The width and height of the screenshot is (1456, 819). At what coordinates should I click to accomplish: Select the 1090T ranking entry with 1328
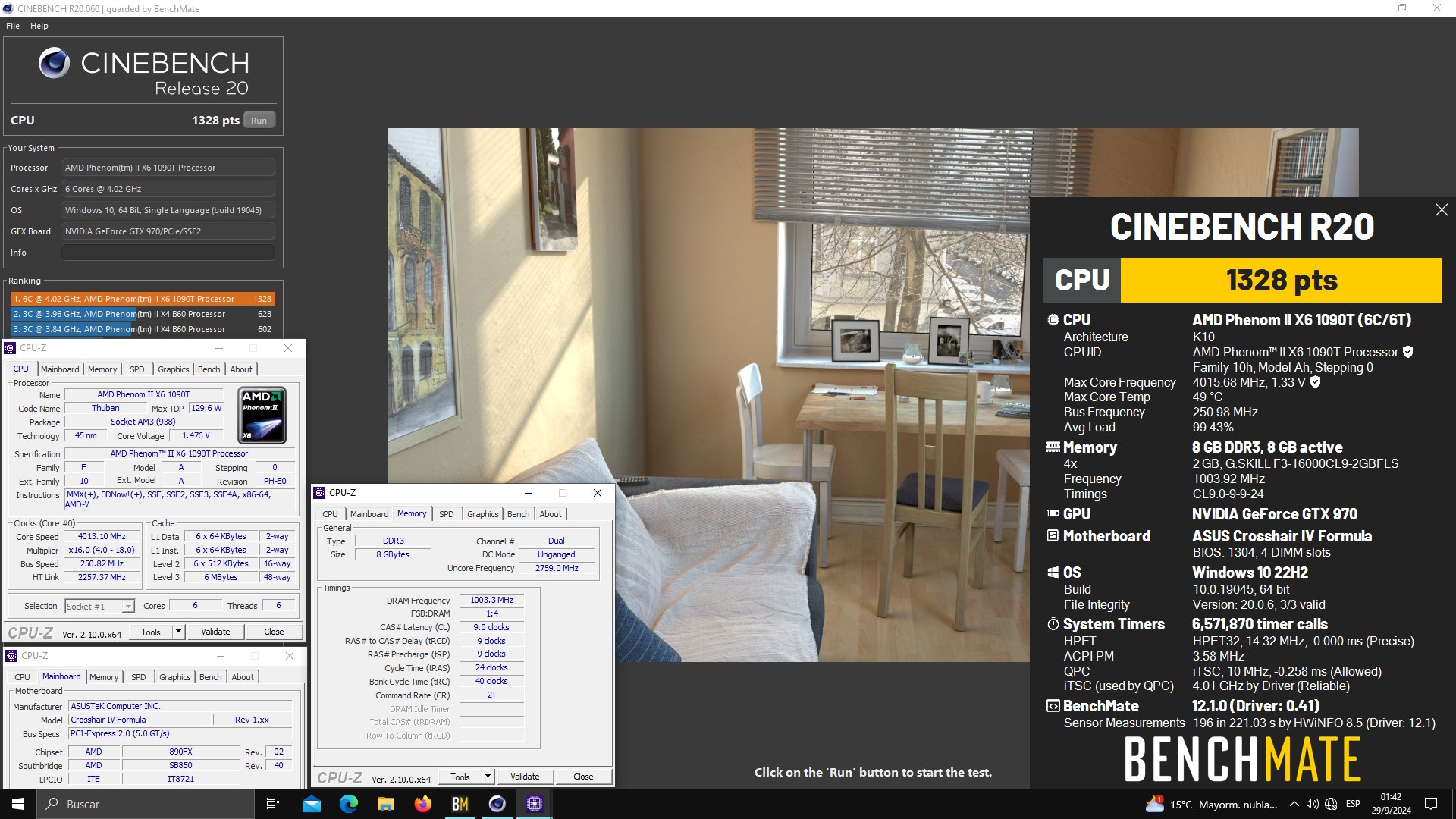143,299
